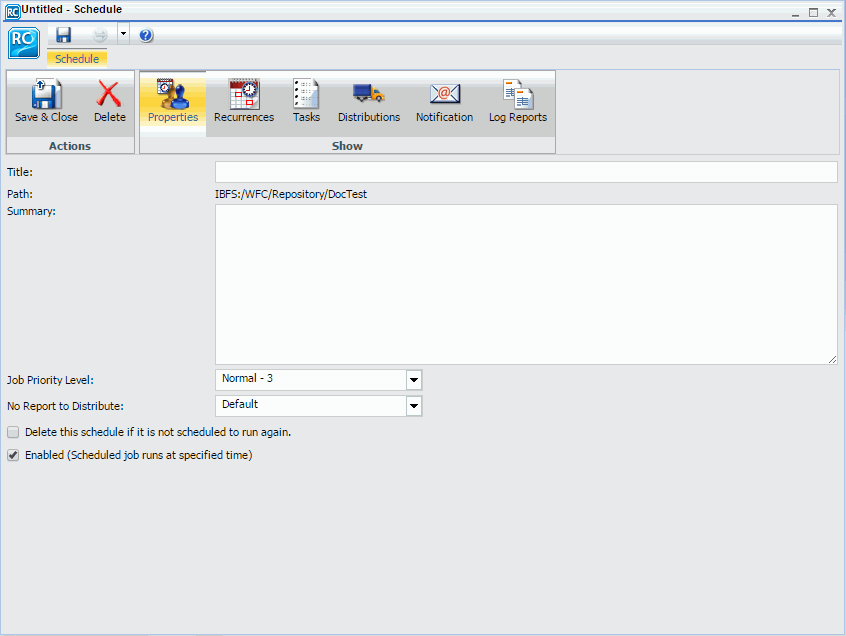The width and height of the screenshot is (846, 636).
Task: Expand the No Report to Distribute dropdown
Action: click(414, 406)
